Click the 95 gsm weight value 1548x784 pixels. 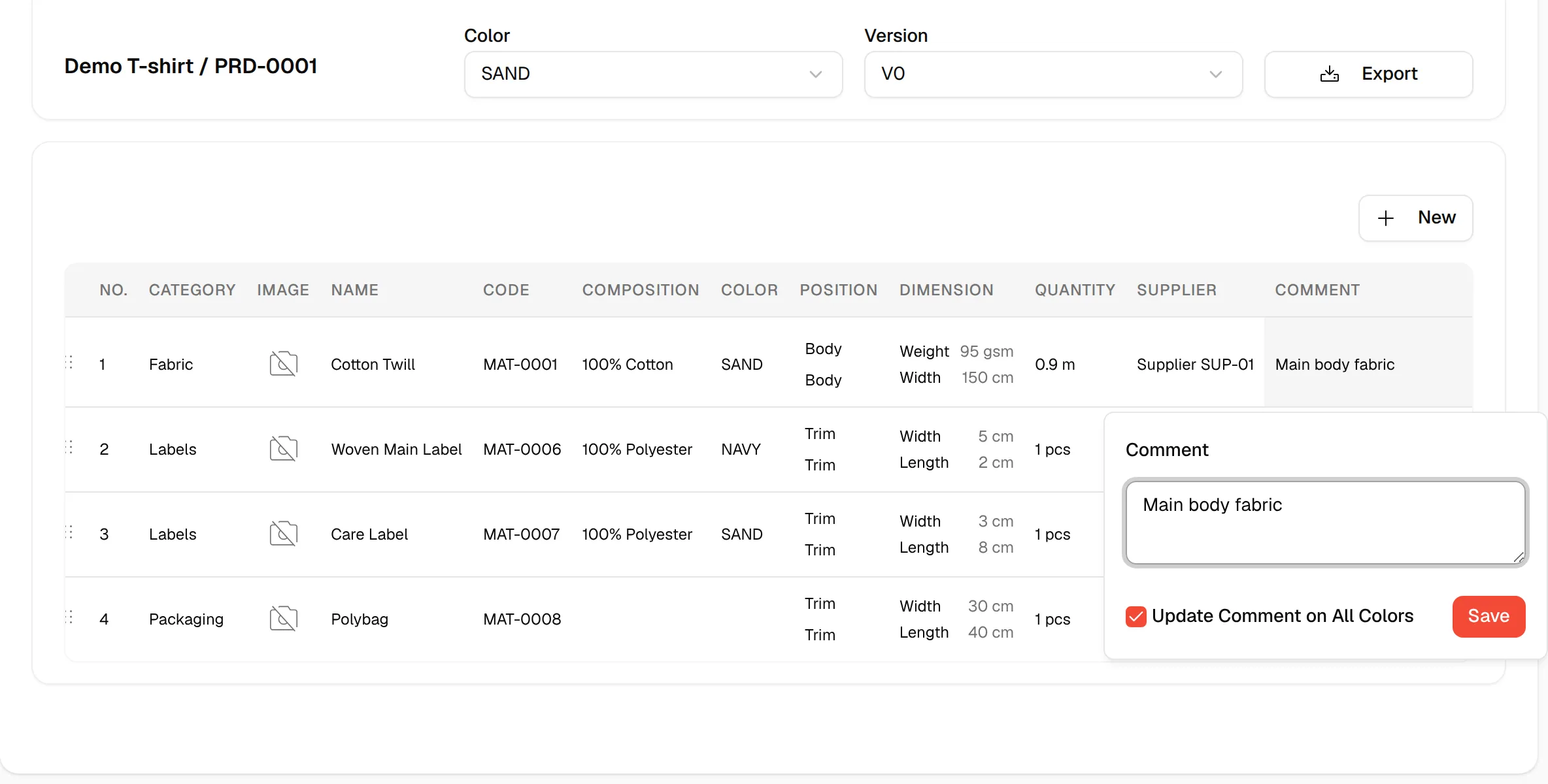(986, 351)
